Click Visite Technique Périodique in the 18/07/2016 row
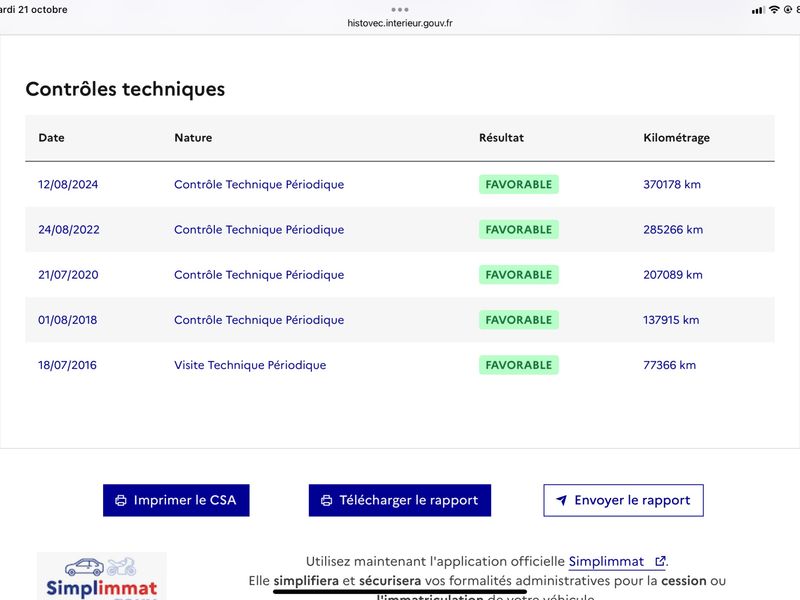Screen dimensions: 800x600 click(250, 365)
